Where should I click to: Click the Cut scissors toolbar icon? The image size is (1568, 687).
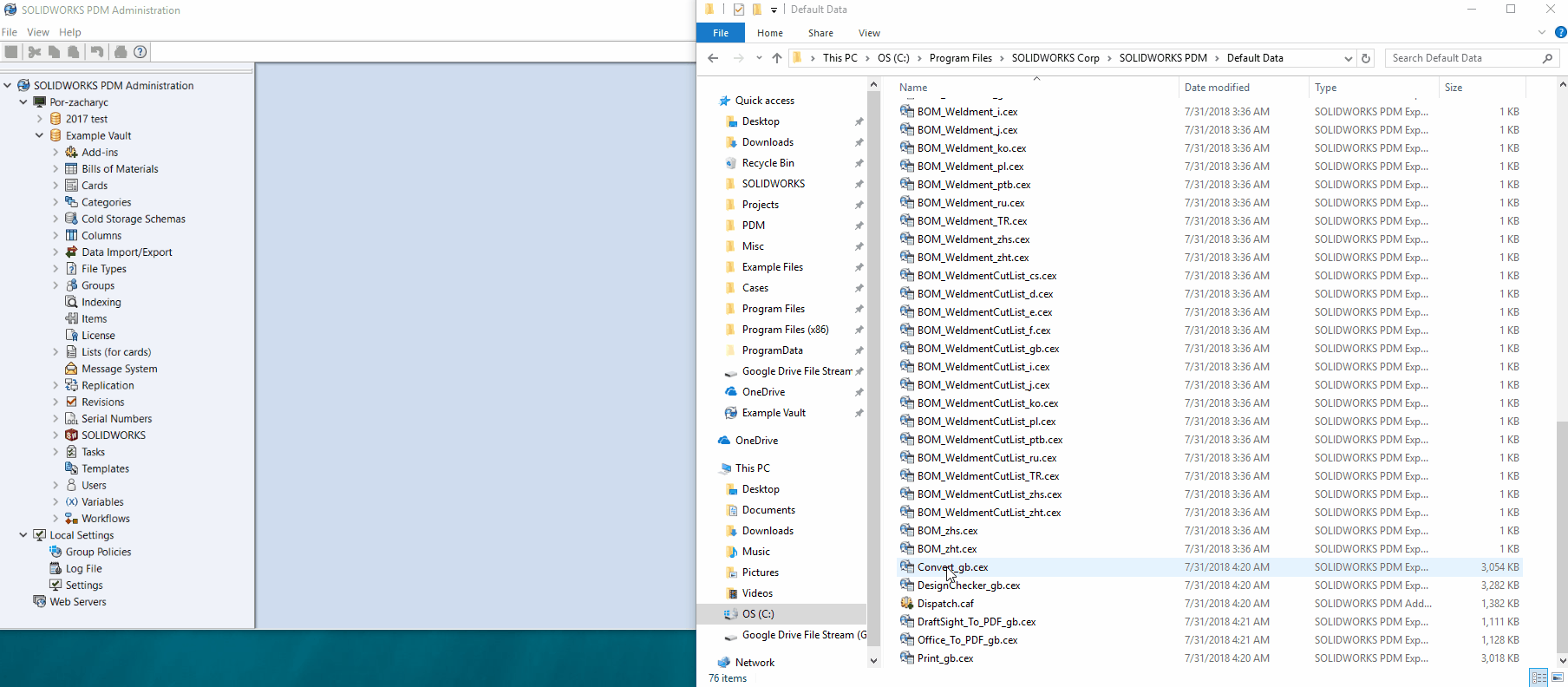pos(35,52)
